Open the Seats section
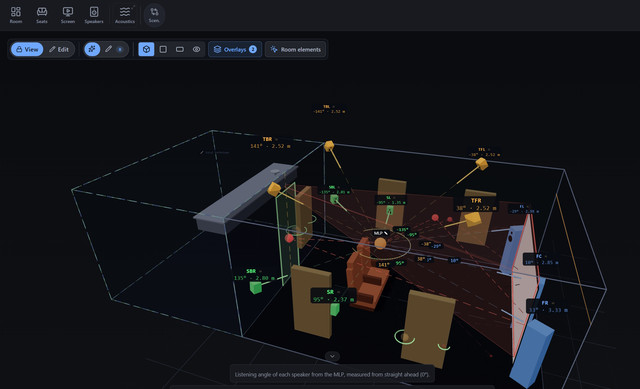 pyautogui.click(x=42, y=15)
